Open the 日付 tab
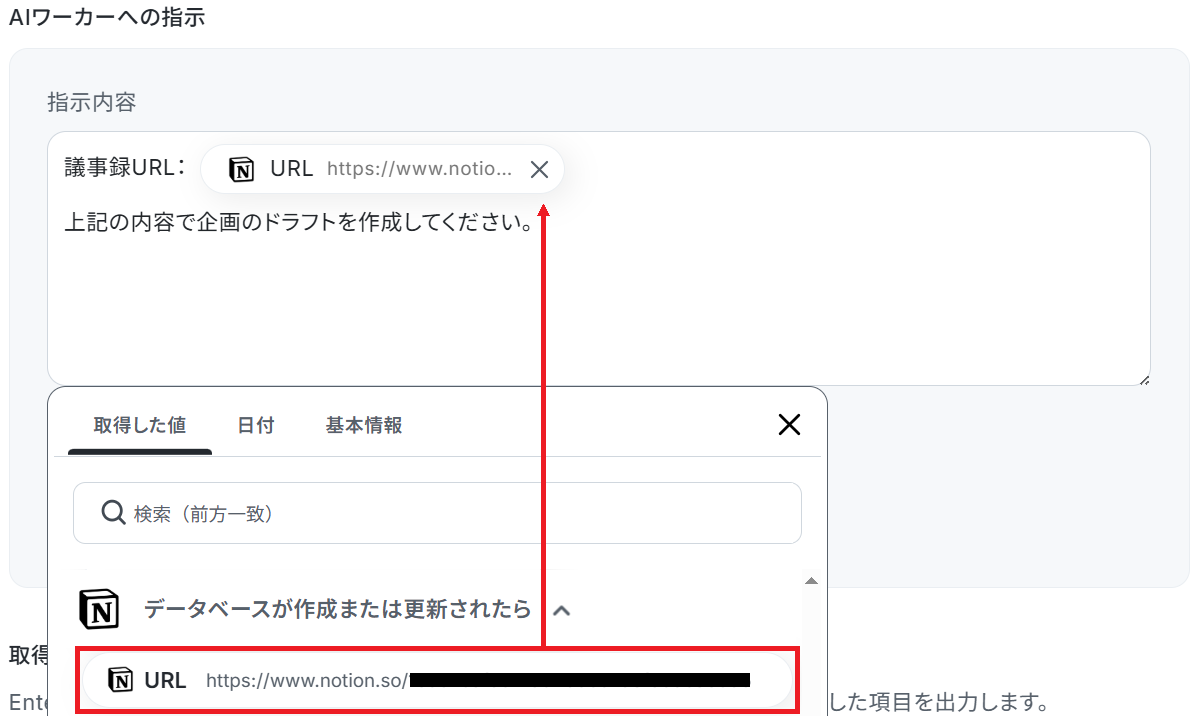The width and height of the screenshot is (1201, 716). click(x=256, y=425)
